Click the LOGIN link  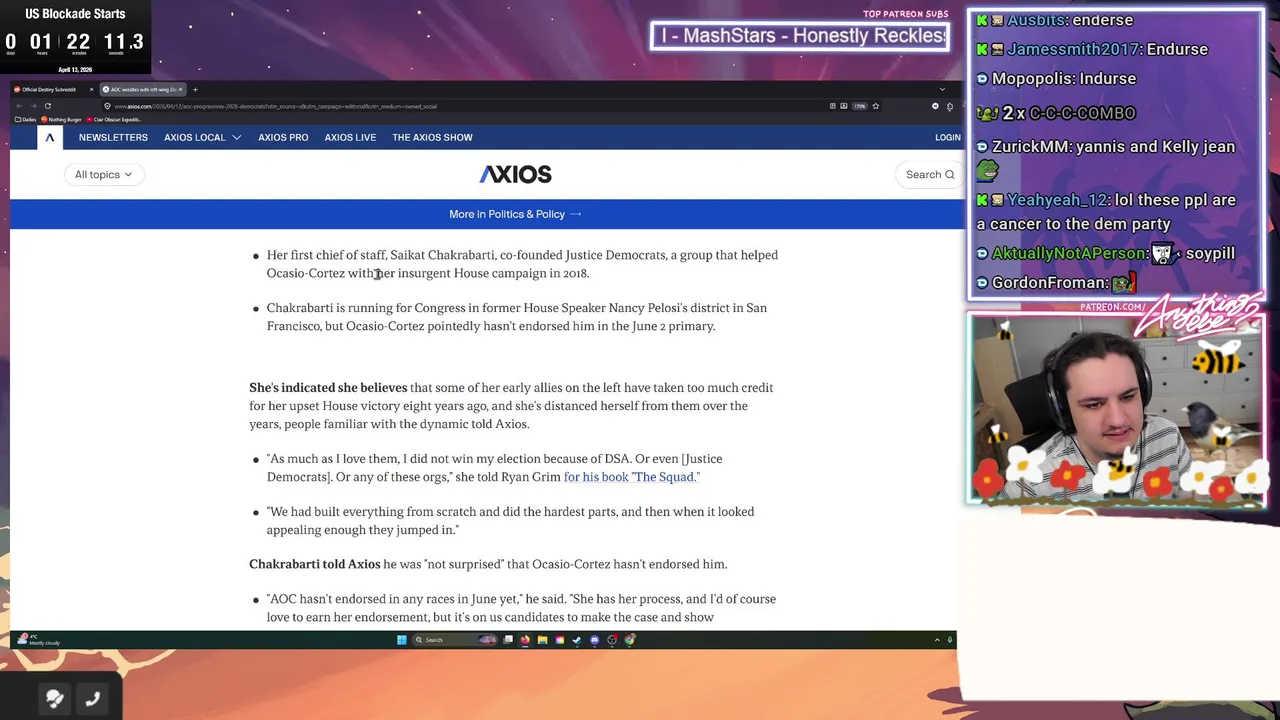947,137
